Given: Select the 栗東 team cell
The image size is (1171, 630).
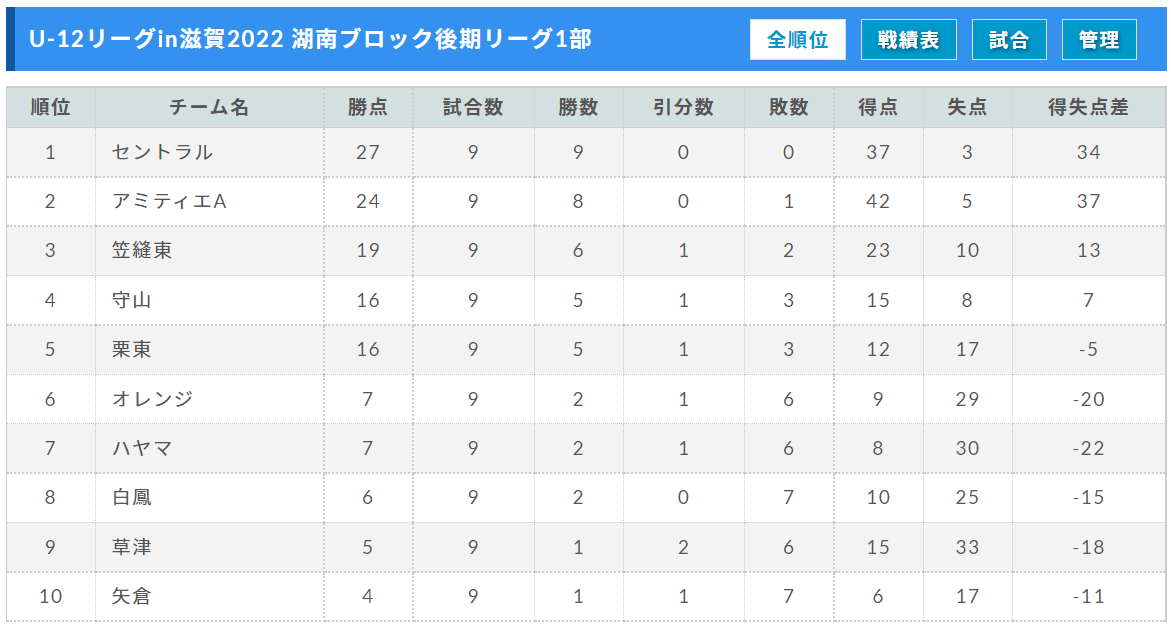Looking at the screenshot, I should tap(131, 349).
